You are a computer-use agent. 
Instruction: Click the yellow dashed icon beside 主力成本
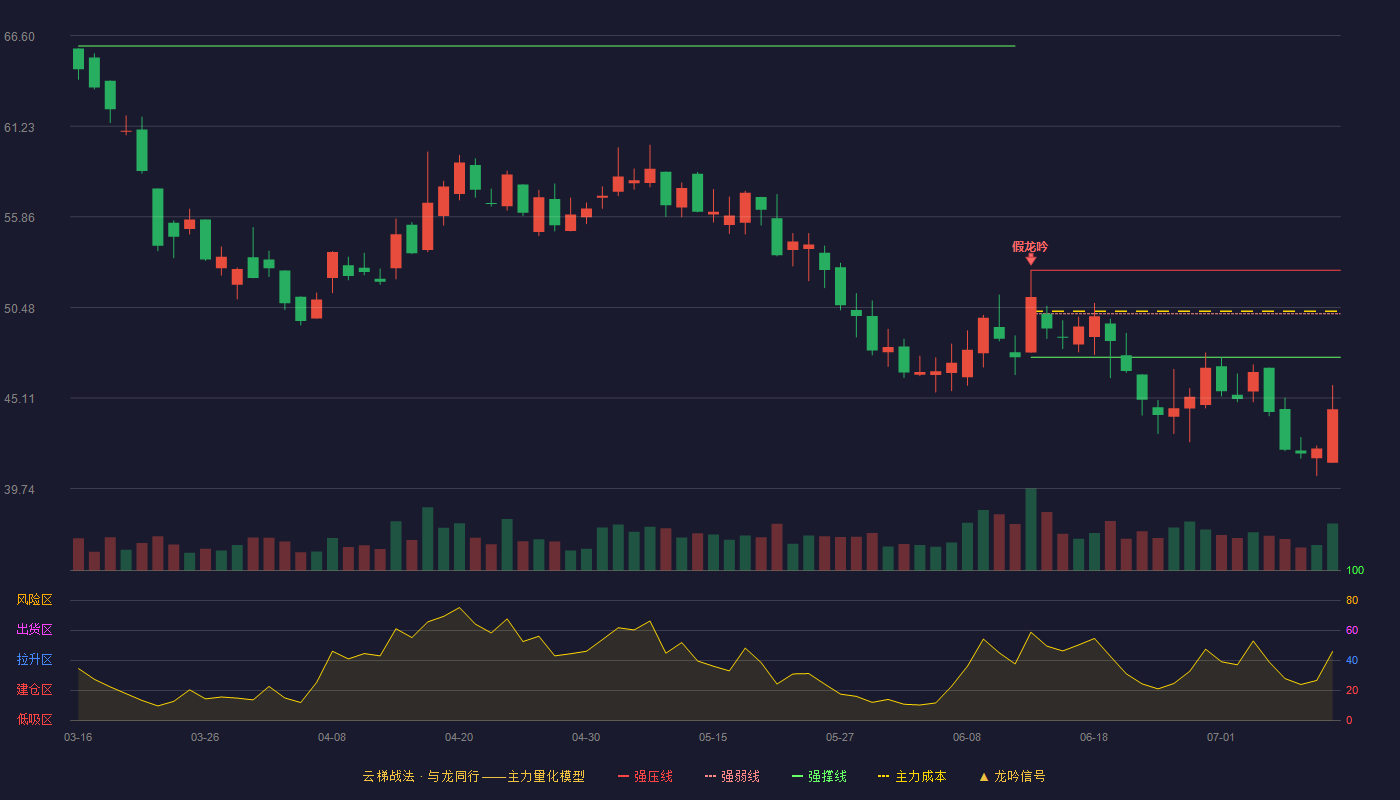pyautogui.click(x=883, y=776)
